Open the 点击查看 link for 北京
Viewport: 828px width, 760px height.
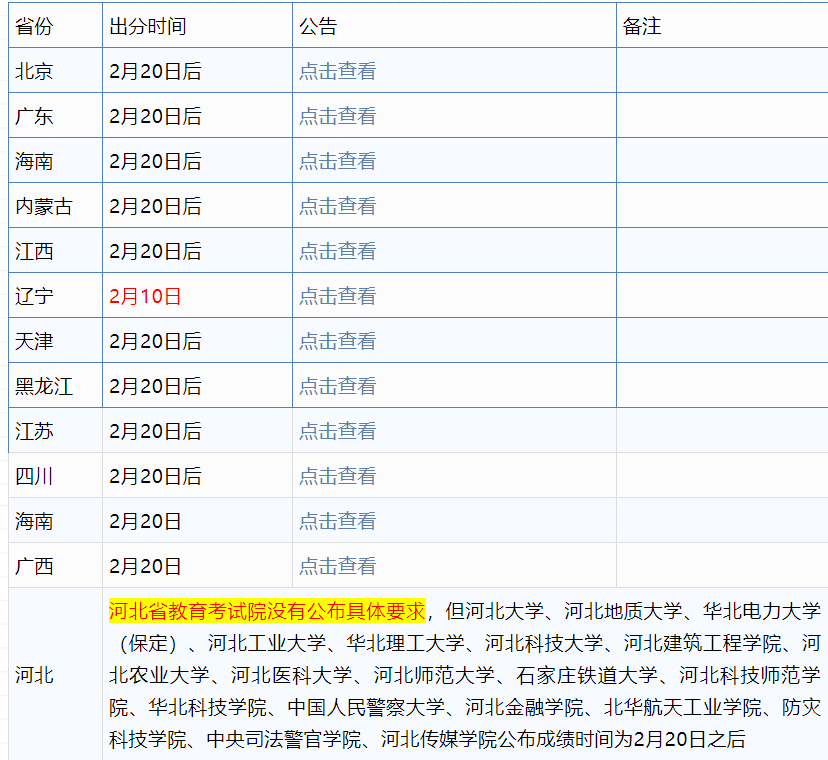tap(337, 71)
